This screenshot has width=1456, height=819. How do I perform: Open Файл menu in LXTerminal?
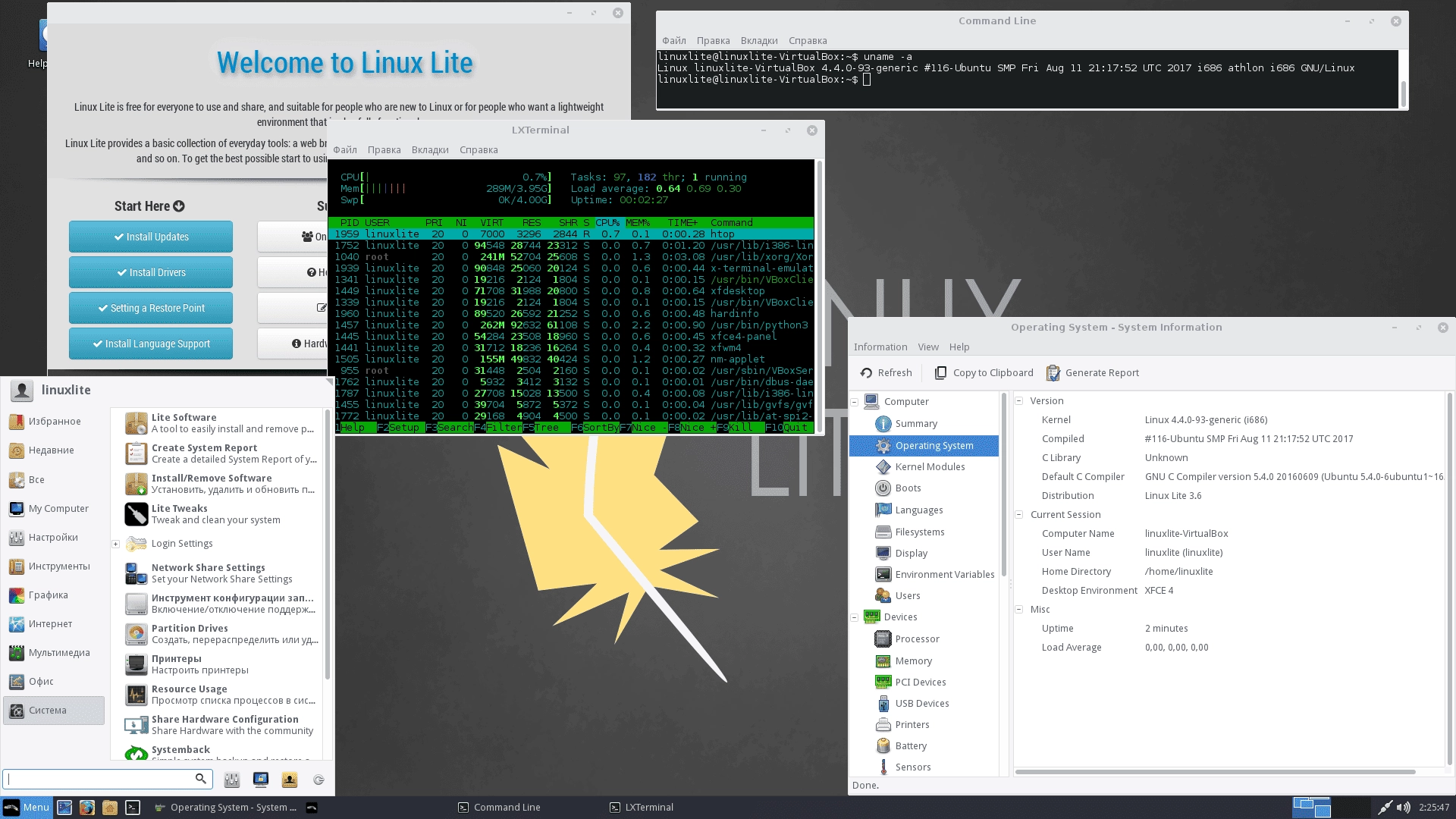click(345, 150)
